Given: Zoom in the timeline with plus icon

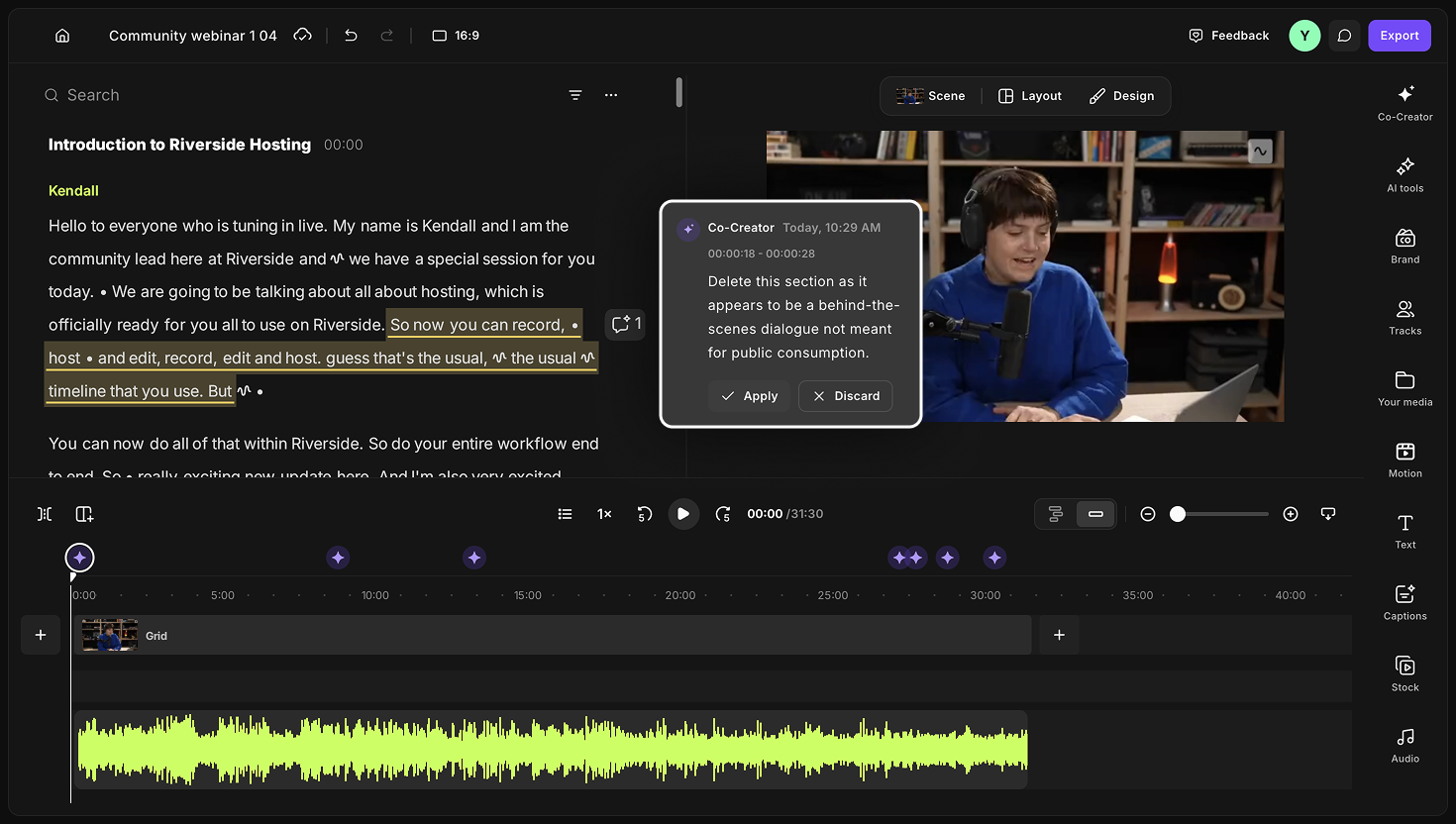Looking at the screenshot, I should coord(1291,514).
